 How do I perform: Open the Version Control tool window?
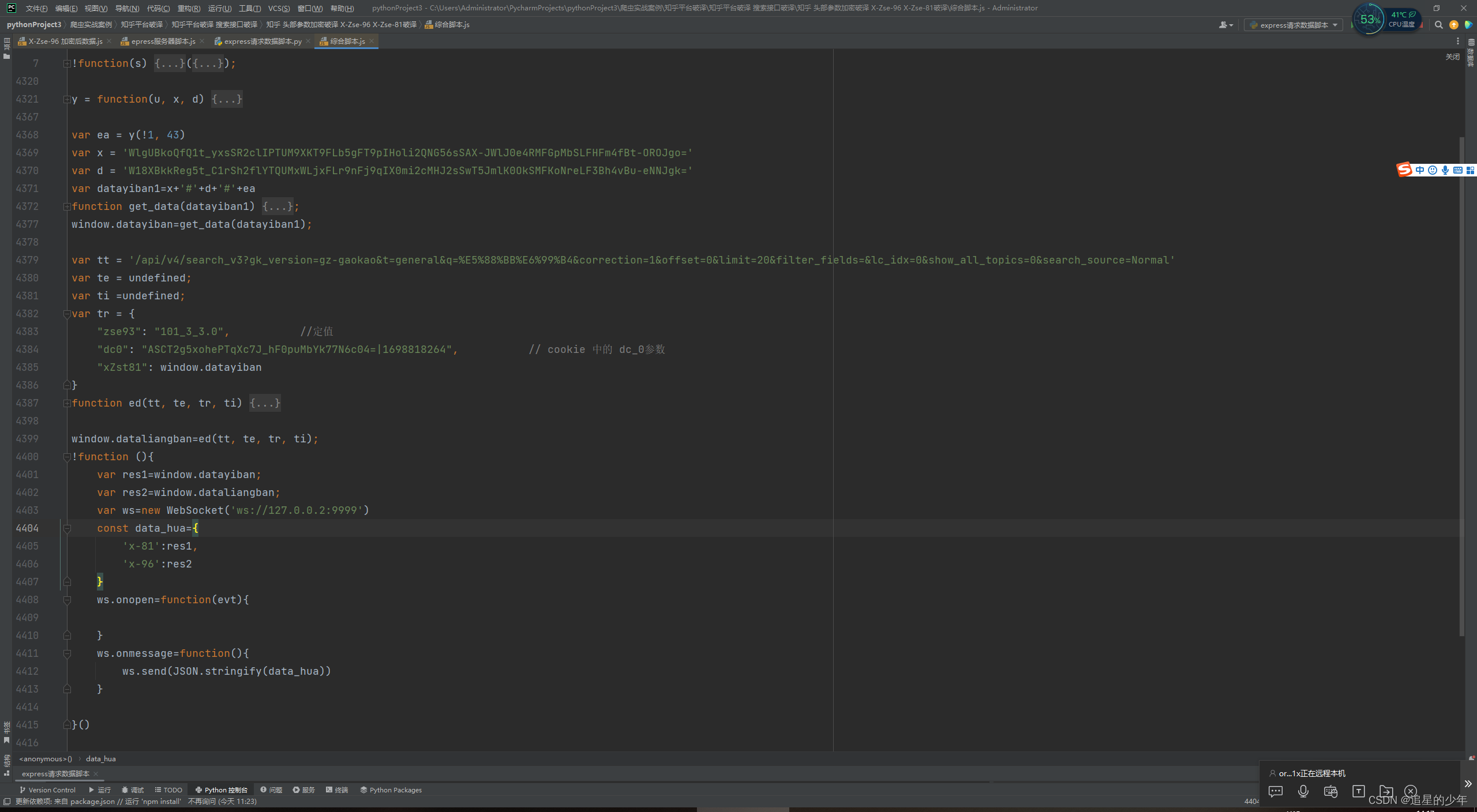click(47, 790)
